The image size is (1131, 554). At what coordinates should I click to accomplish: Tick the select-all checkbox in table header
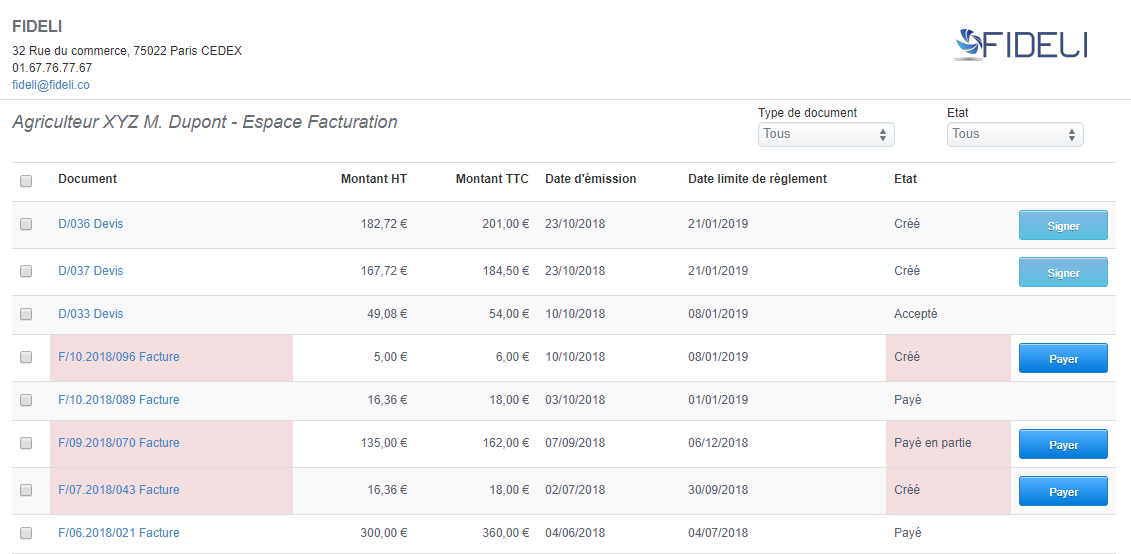point(26,181)
